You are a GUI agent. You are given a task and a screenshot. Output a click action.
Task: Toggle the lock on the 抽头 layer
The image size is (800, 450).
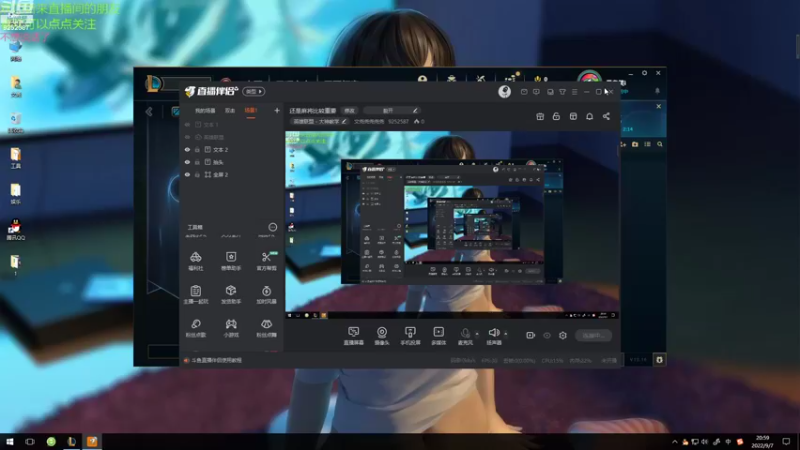[x=197, y=162]
